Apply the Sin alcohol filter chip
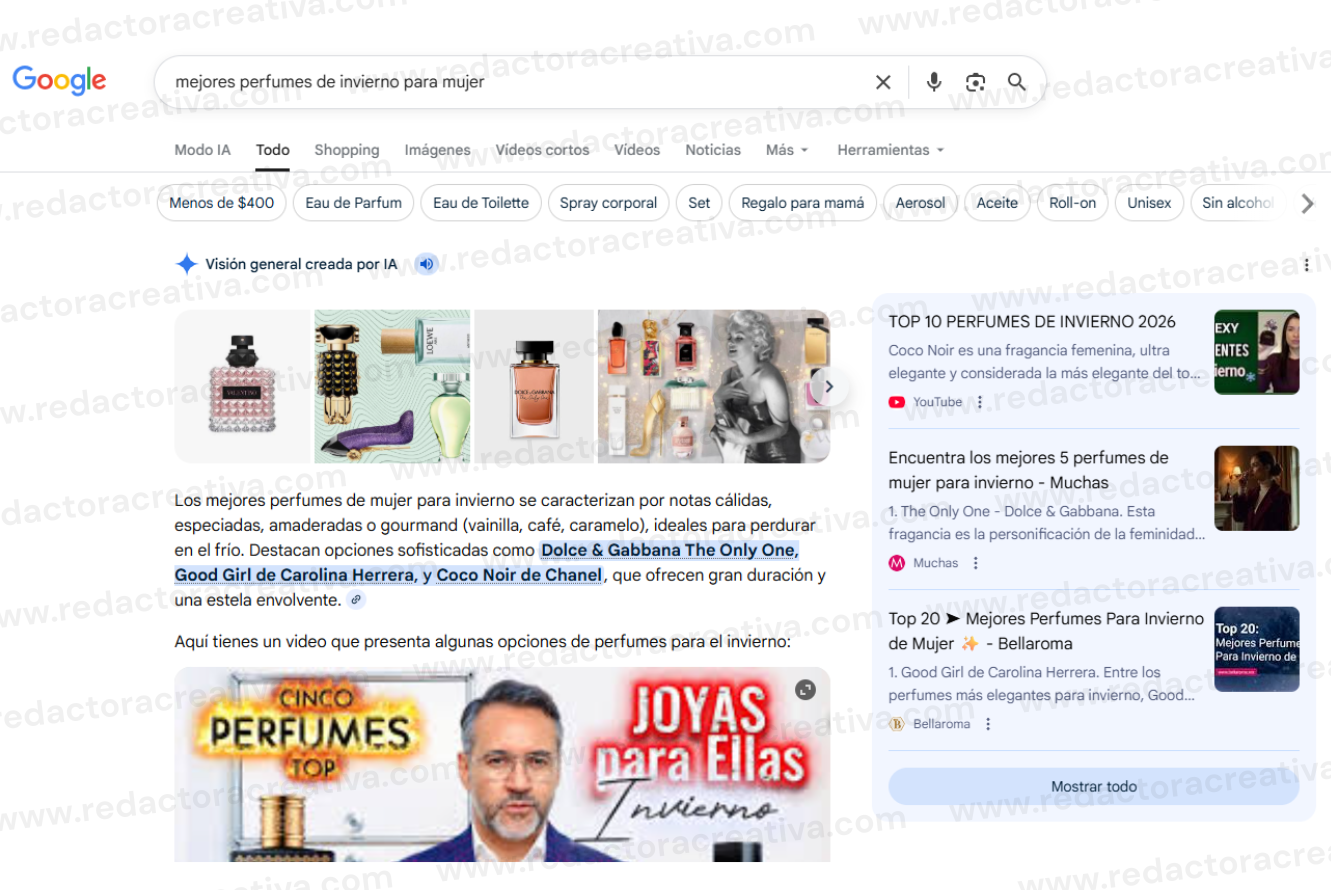The width and height of the screenshot is (1331, 890). [1238, 203]
